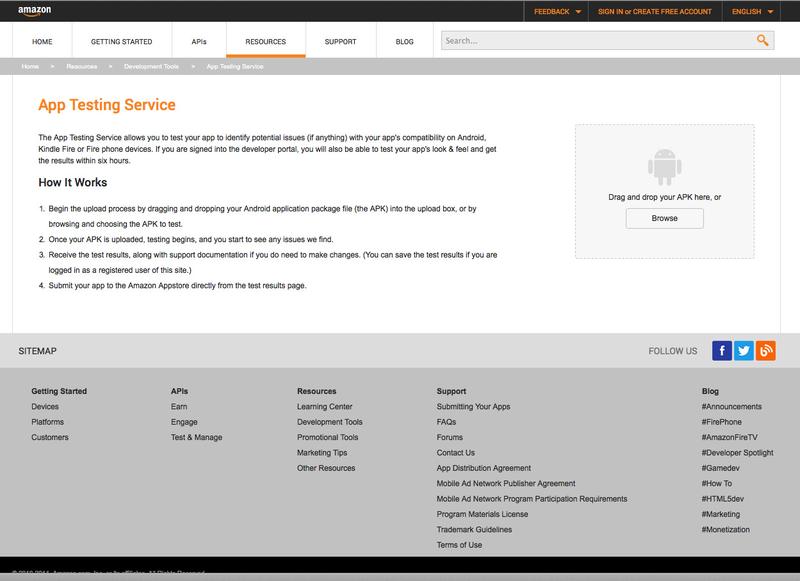Image resolution: width=800 pixels, height=581 pixels.
Task: Open the #How To blog tag
Action: [717, 483]
